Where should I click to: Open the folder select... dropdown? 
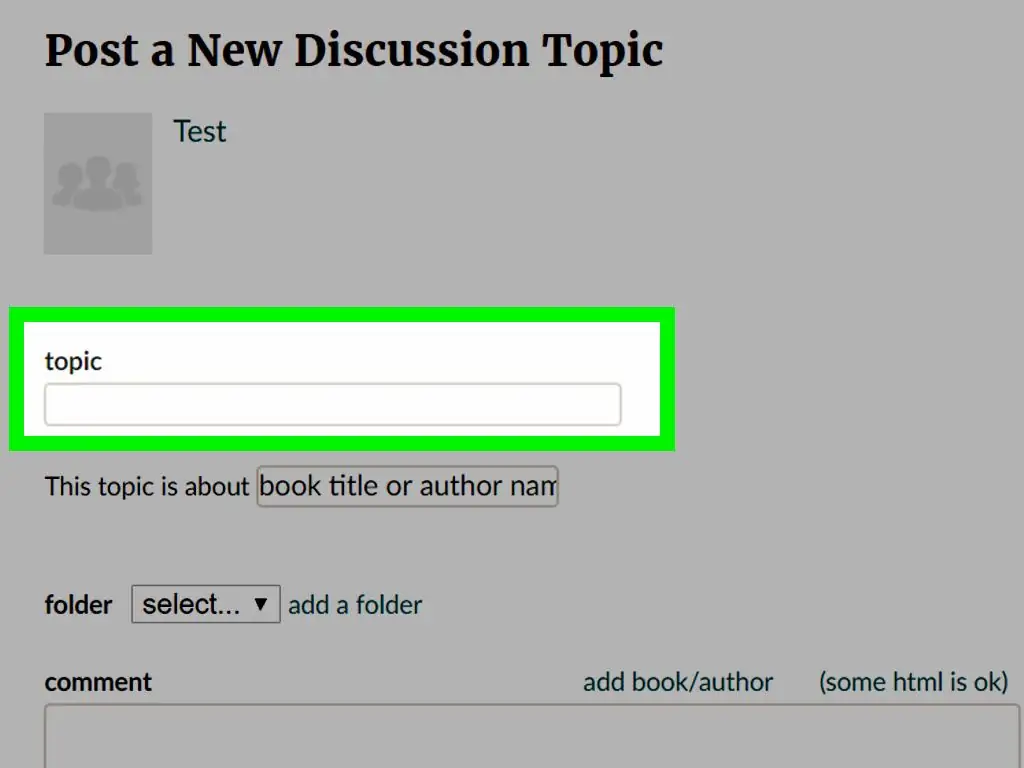(x=206, y=604)
